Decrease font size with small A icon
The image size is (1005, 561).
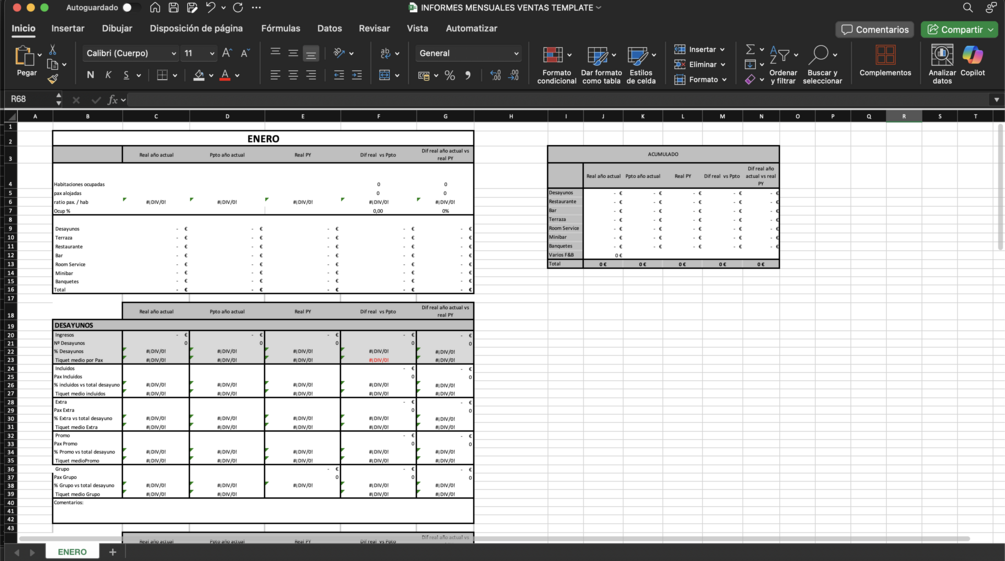[x=245, y=53]
